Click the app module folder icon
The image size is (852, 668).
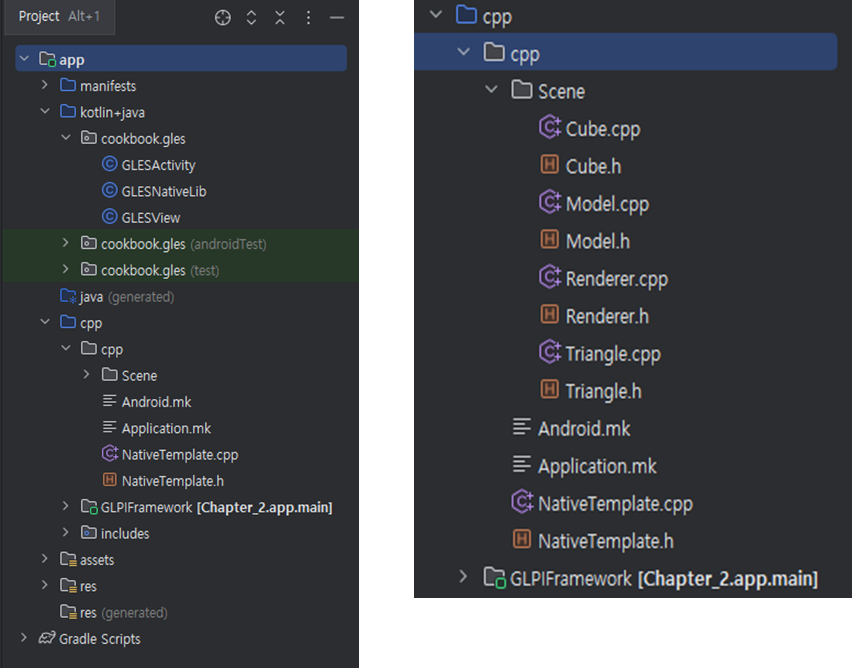[x=47, y=59]
